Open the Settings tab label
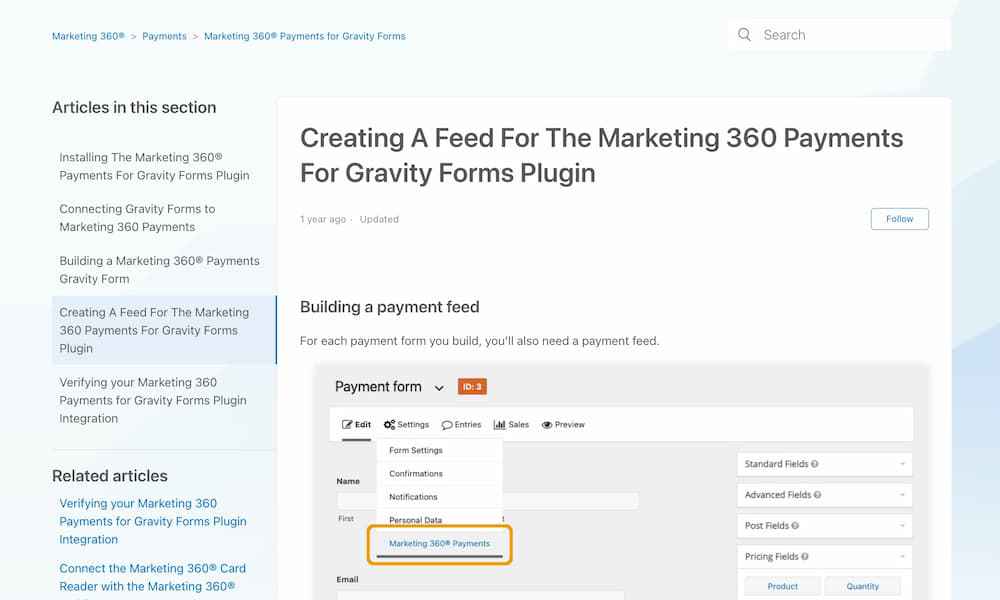1000x600 pixels. coord(413,425)
